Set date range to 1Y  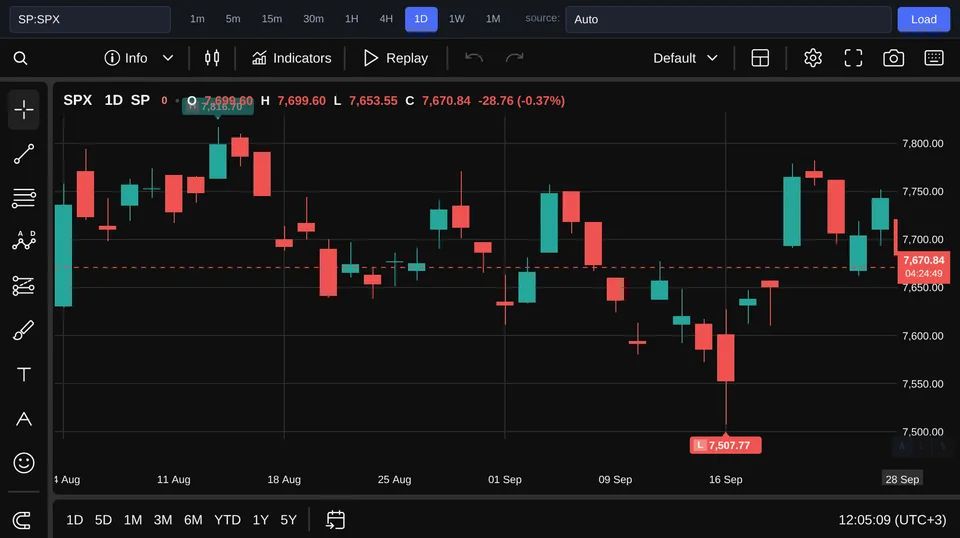[261, 520]
